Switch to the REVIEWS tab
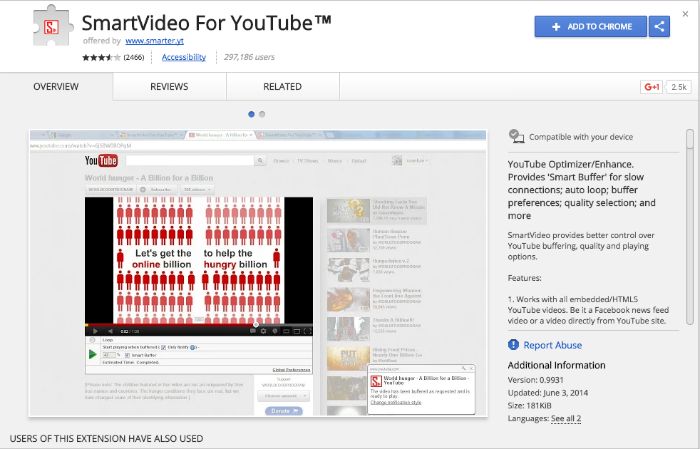The height and width of the screenshot is (449, 700). click(x=169, y=87)
